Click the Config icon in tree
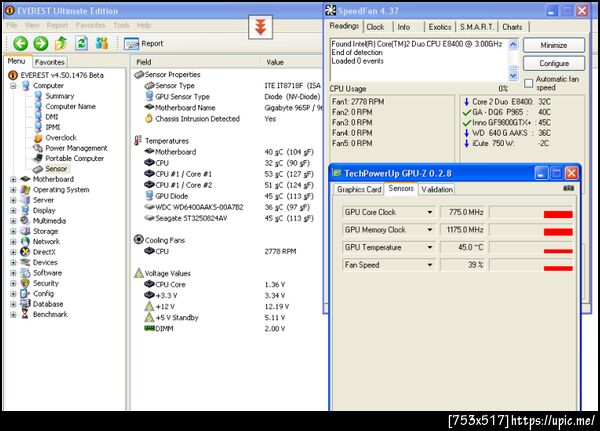The image size is (600, 431). pos(25,294)
